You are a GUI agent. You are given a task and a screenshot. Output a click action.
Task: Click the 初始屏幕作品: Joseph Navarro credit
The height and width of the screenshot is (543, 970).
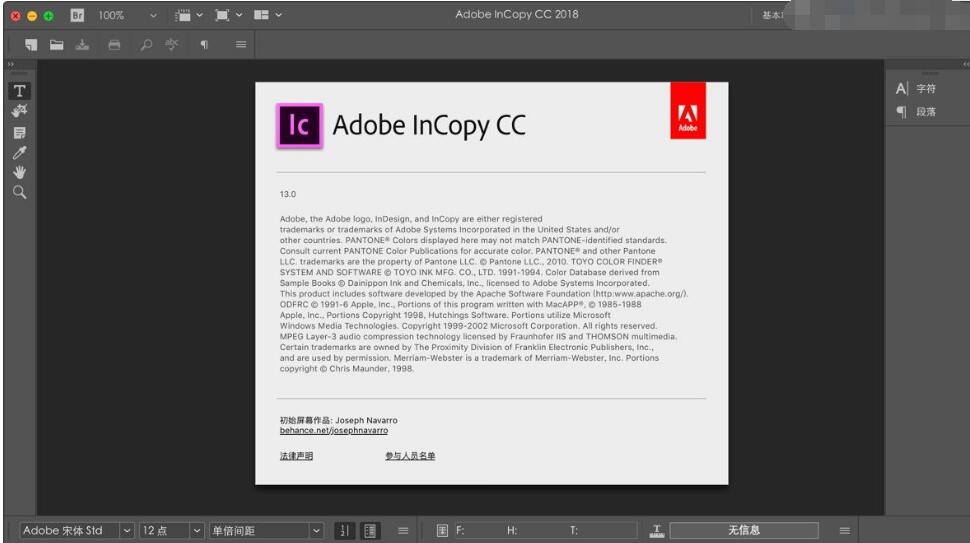[x=338, y=420]
